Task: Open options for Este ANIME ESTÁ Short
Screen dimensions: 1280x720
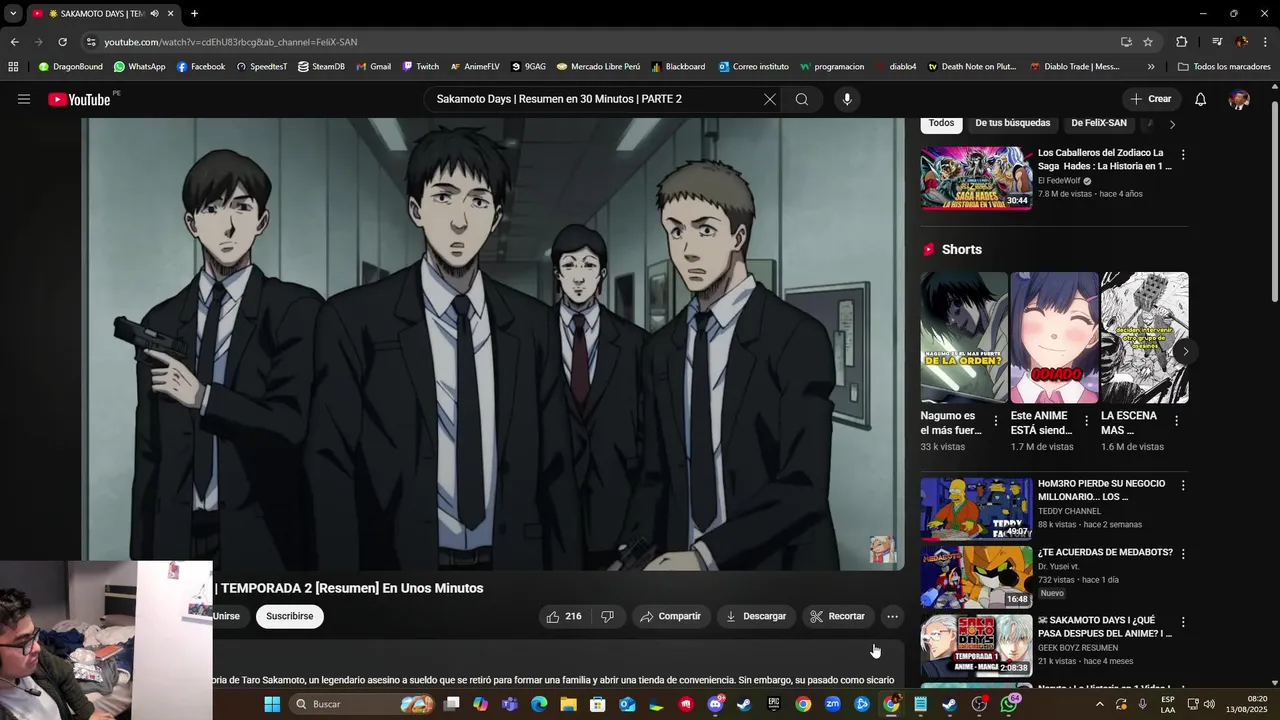Action: point(1086,421)
